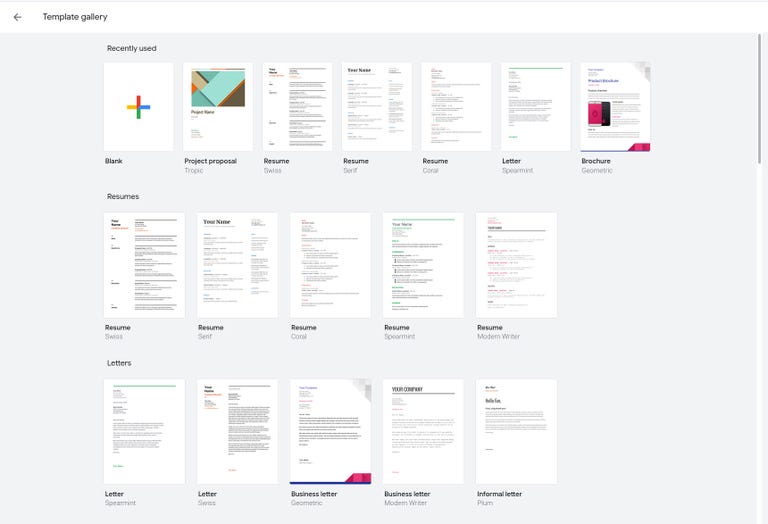Pick Resume Serif in Resumes section
The width and height of the screenshot is (768, 524).
pos(237,265)
